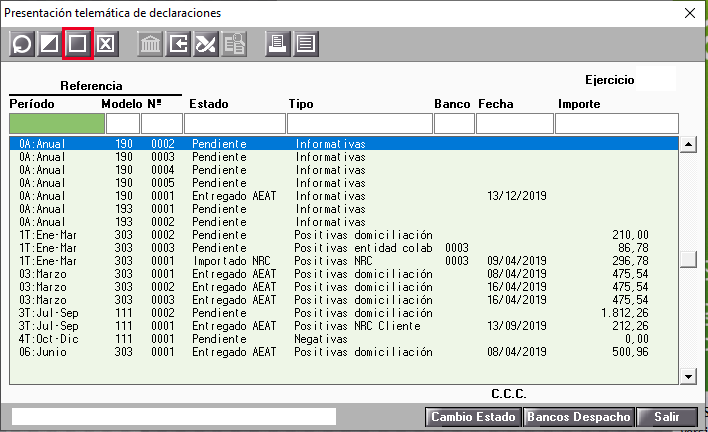
Task: Select the 3T:Jul-Sep row with 1.812,26
Action: (x=344, y=313)
